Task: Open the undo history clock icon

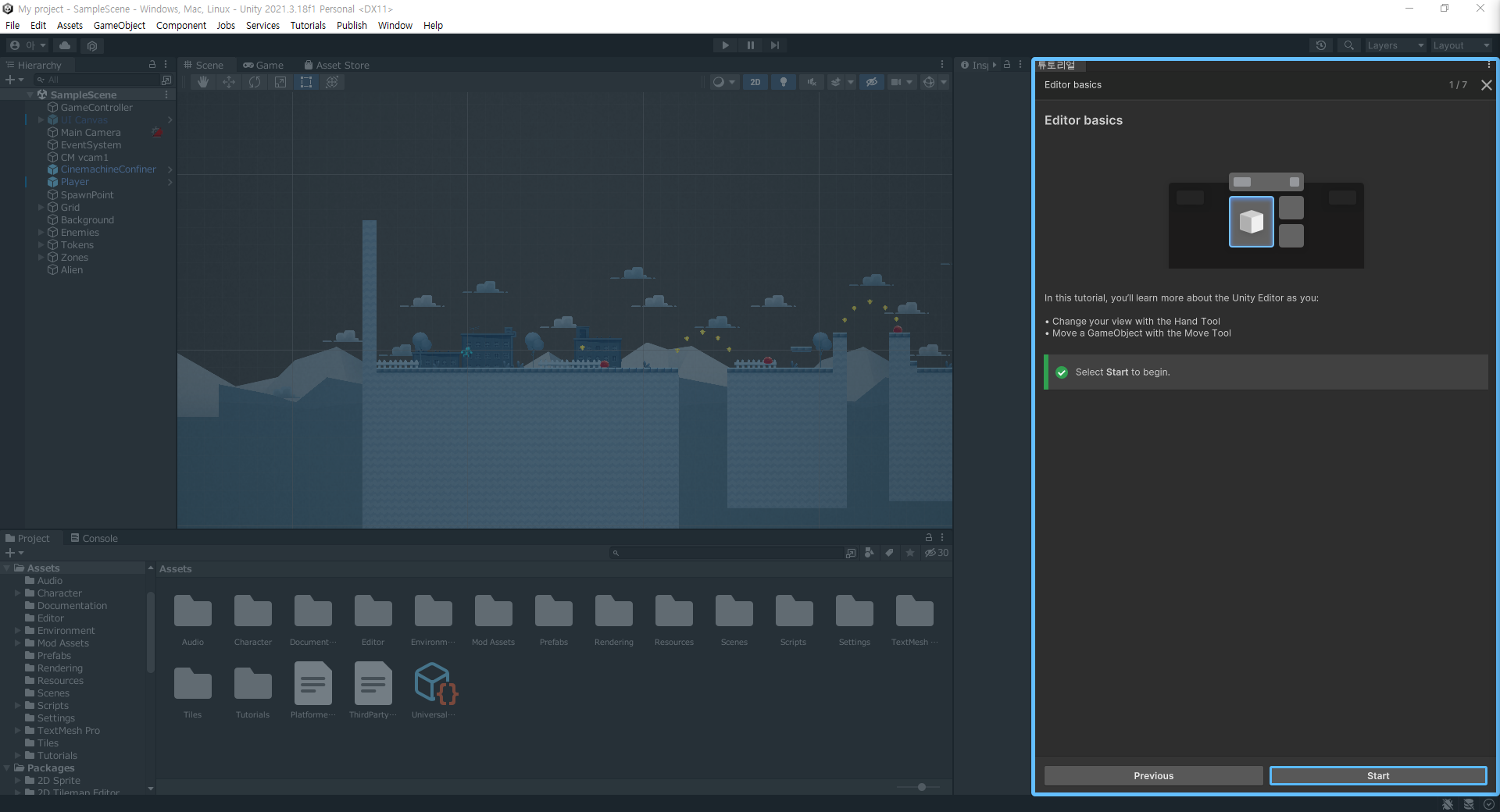Action: [x=1321, y=45]
